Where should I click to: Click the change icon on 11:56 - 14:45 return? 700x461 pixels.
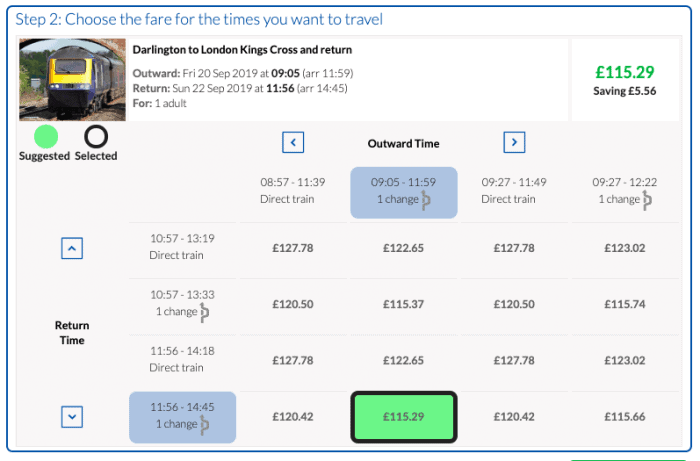click(205, 425)
